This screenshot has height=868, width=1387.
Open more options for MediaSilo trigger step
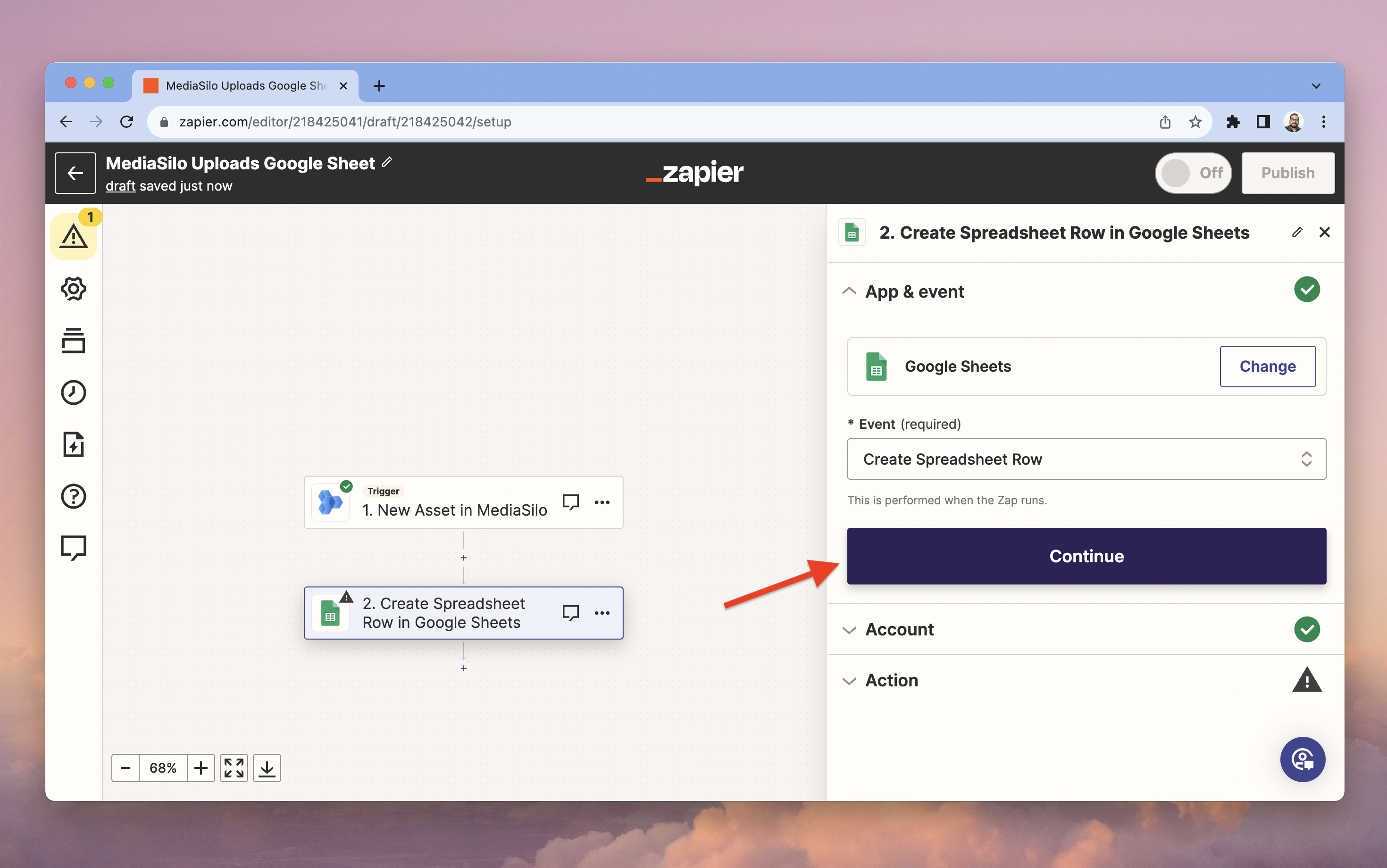tap(602, 502)
